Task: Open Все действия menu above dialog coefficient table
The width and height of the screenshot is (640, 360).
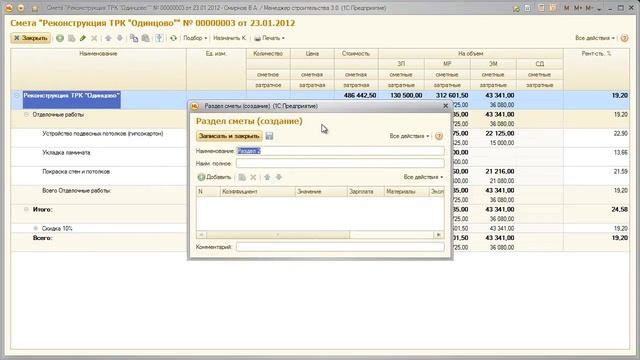Action: (423, 177)
